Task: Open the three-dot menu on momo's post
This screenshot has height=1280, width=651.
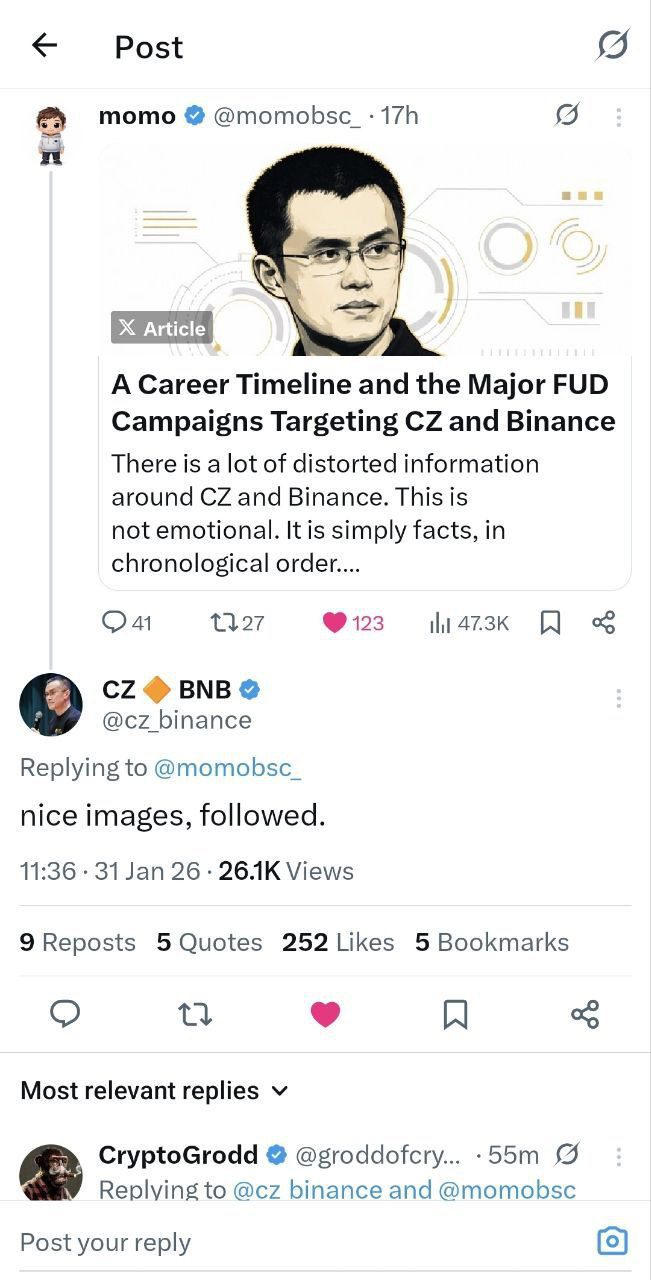Action: coord(619,117)
